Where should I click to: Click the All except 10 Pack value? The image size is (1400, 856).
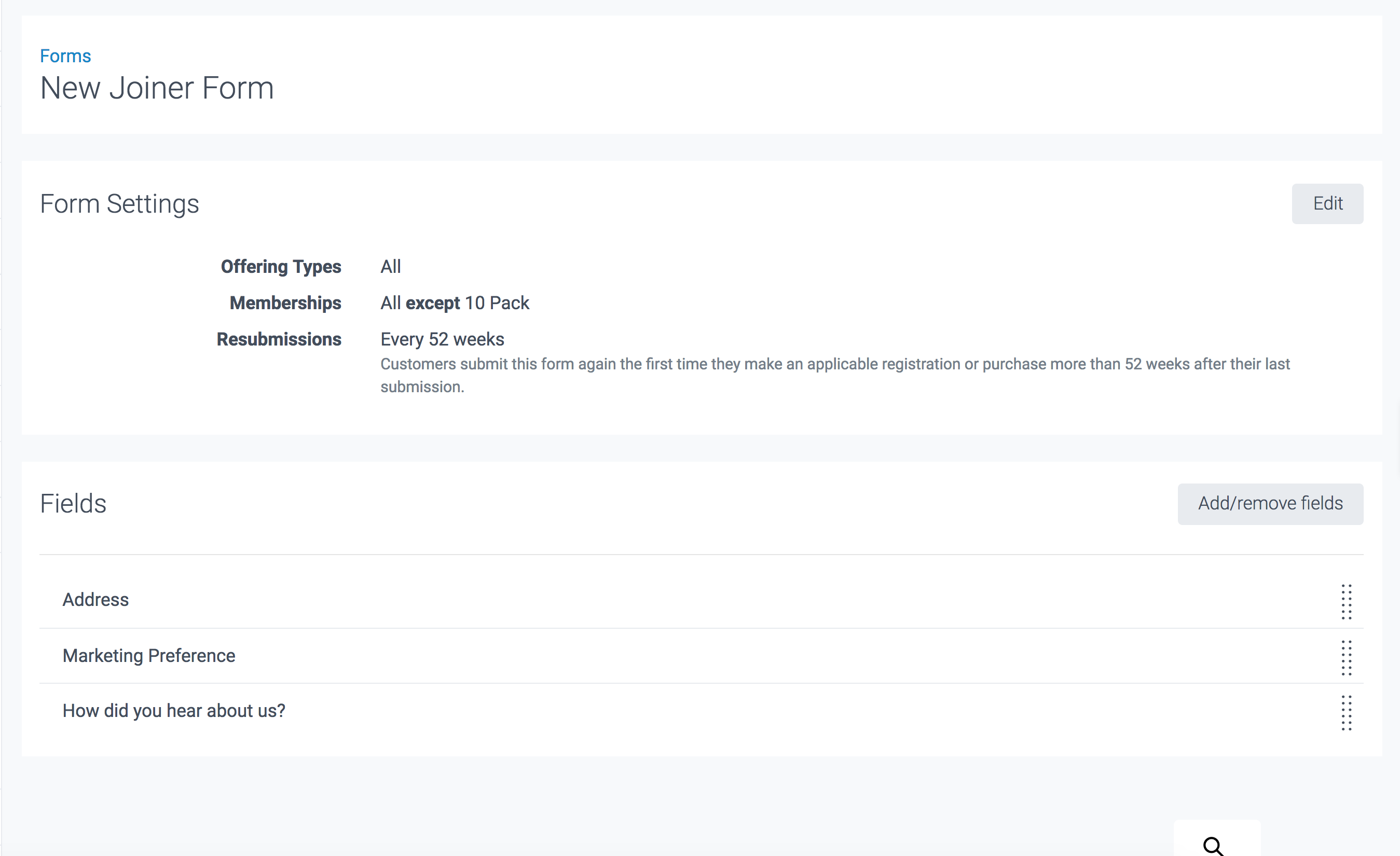point(455,303)
